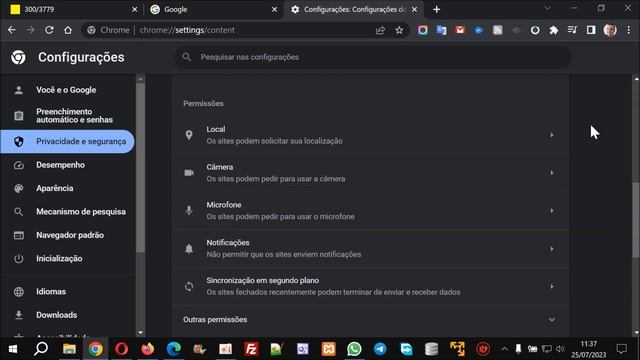
Task: Click the Pesquisar nas configurações search field
Action: click(x=373, y=57)
